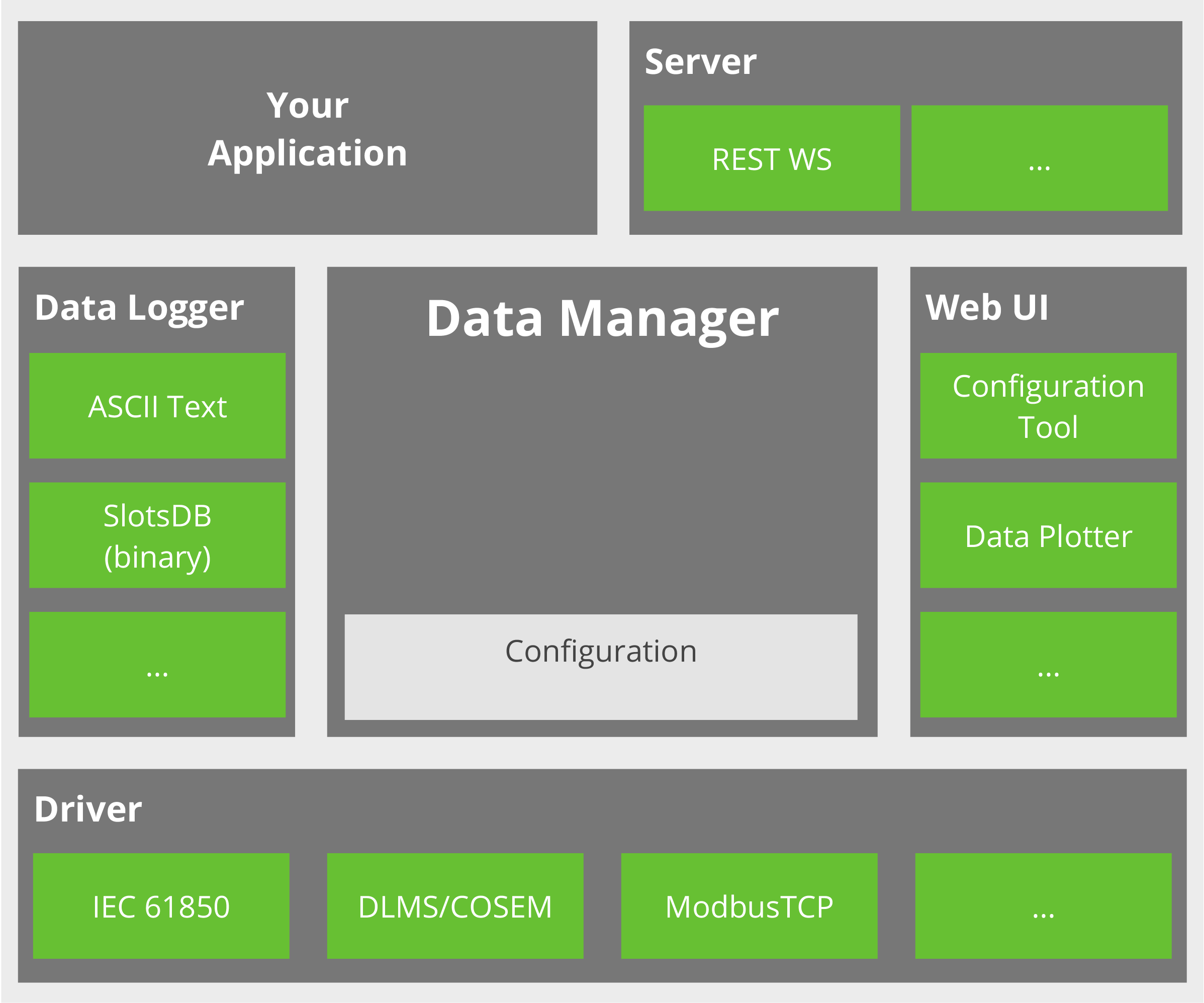The image size is (1204, 1003).
Task: Select the ModbusTCP driver box
Action: pyautogui.click(x=750, y=906)
